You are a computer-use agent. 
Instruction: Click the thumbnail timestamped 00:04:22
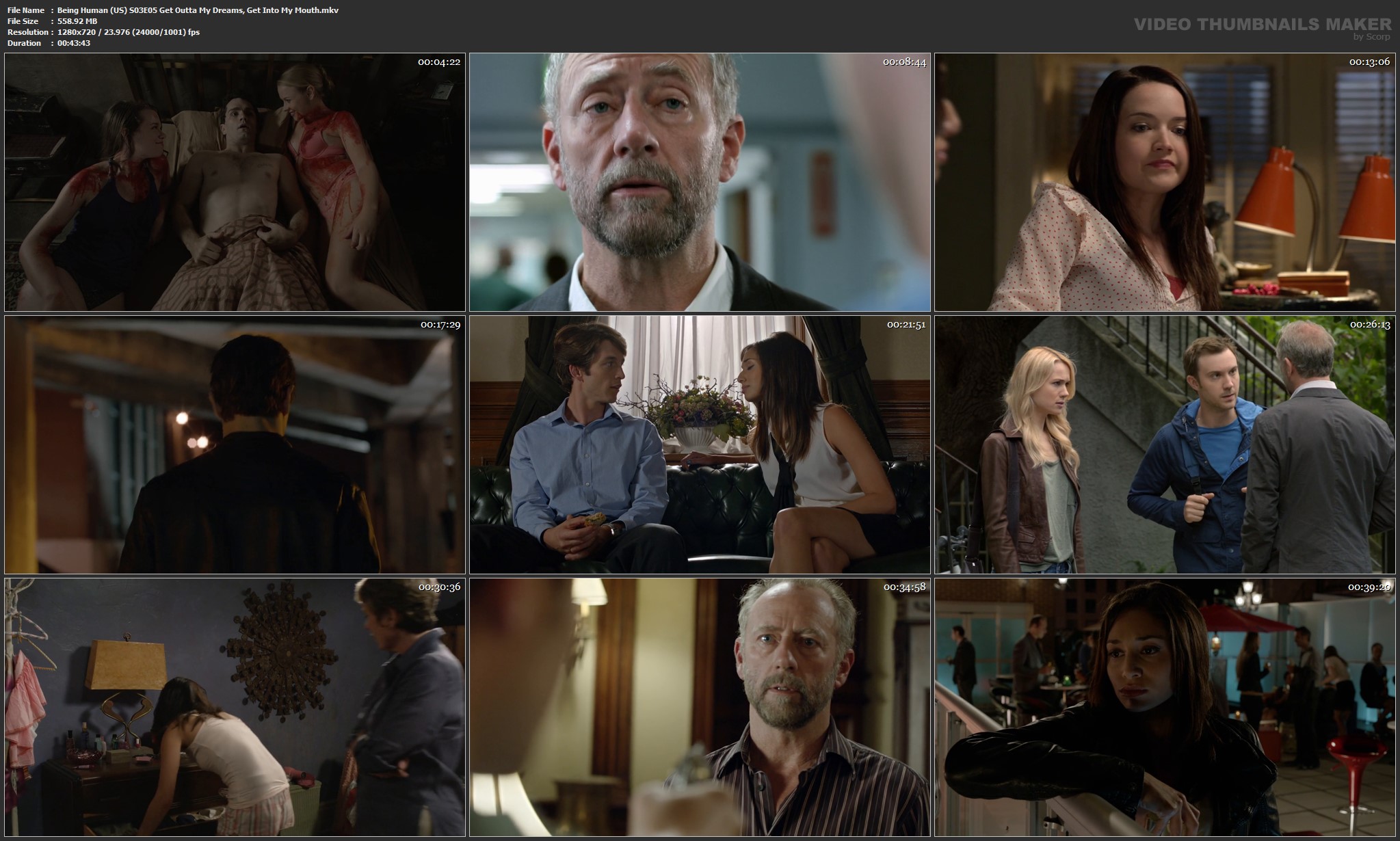(x=235, y=183)
